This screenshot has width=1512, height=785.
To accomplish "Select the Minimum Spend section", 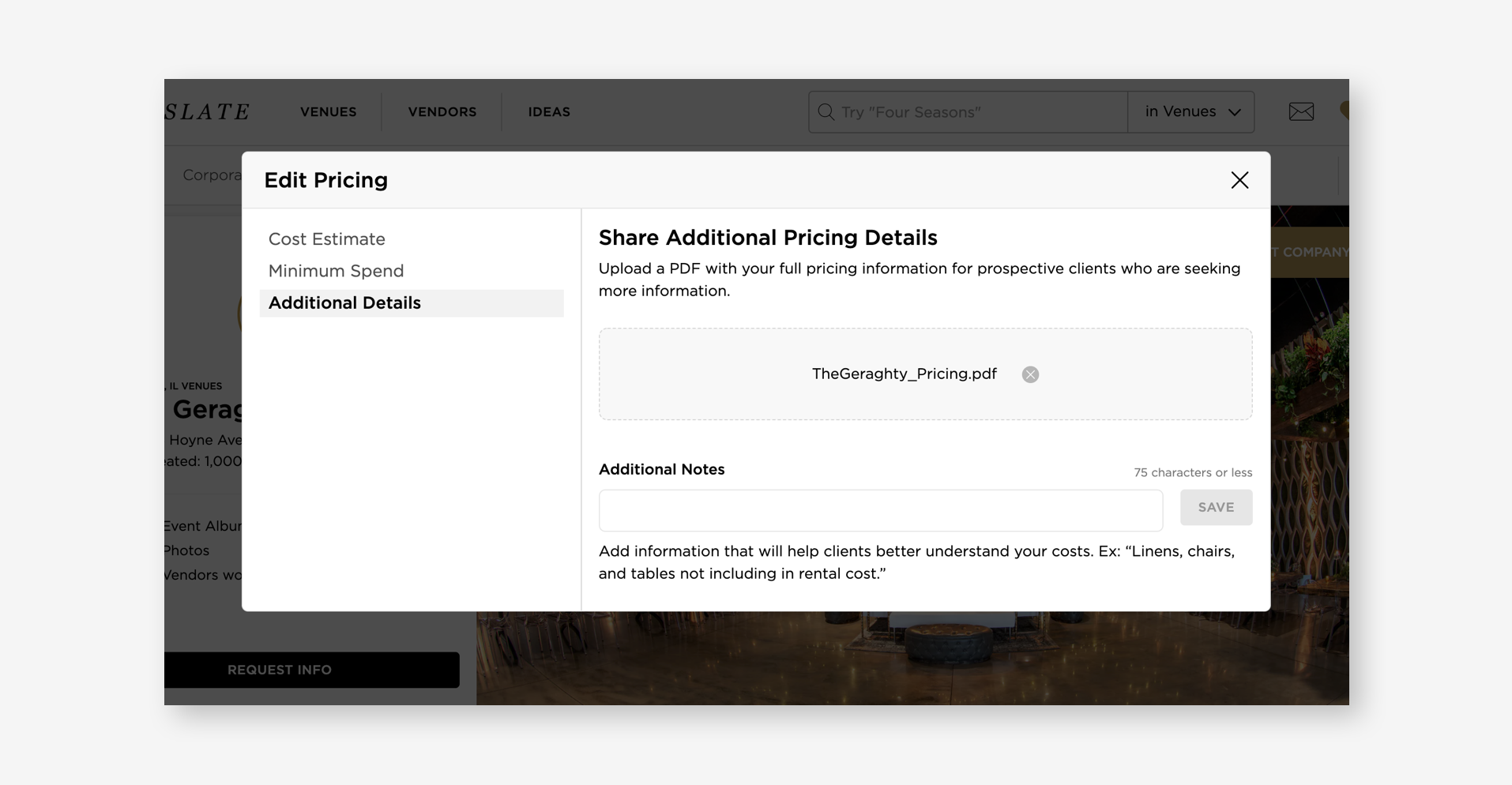I will (336, 271).
